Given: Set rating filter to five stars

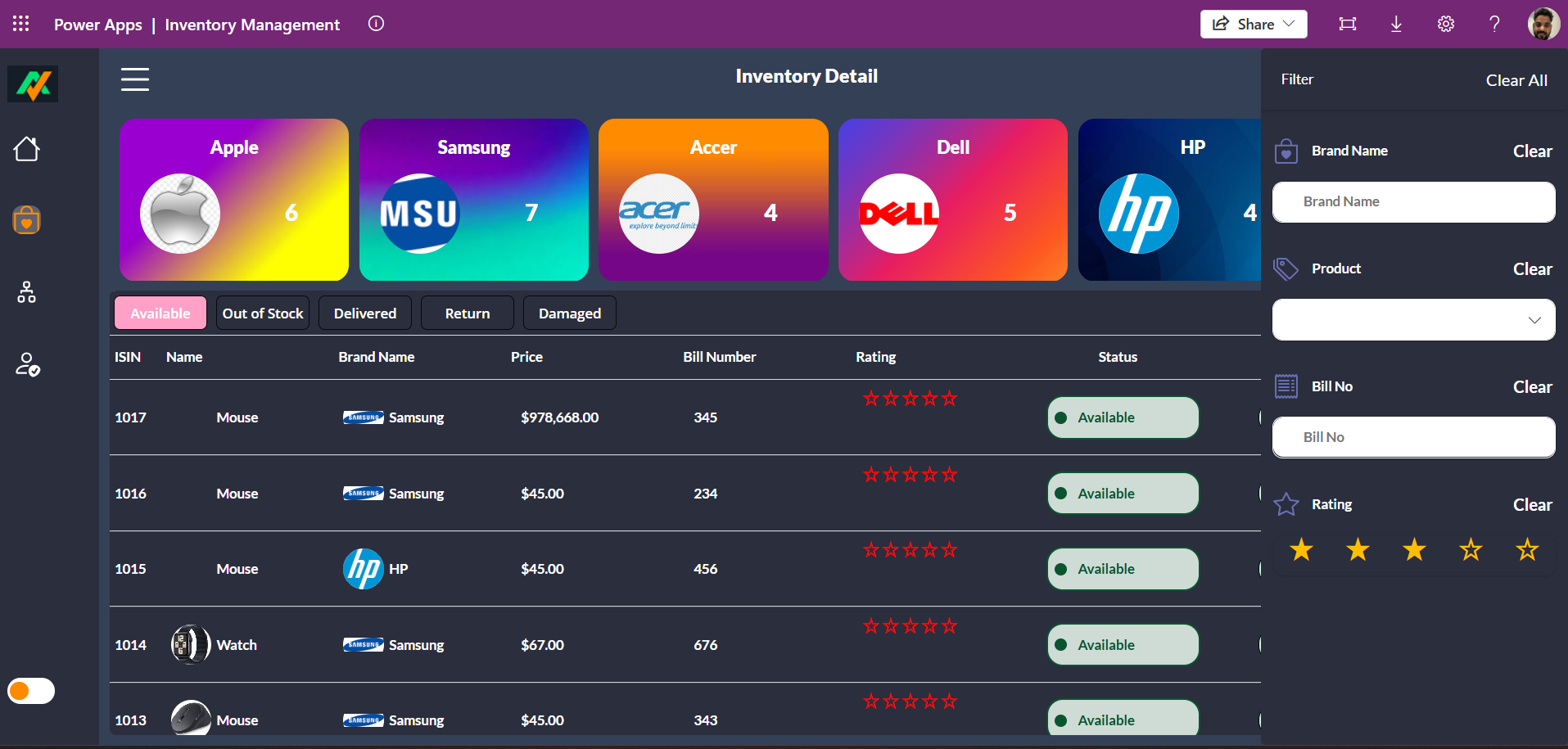Looking at the screenshot, I should (1527, 550).
